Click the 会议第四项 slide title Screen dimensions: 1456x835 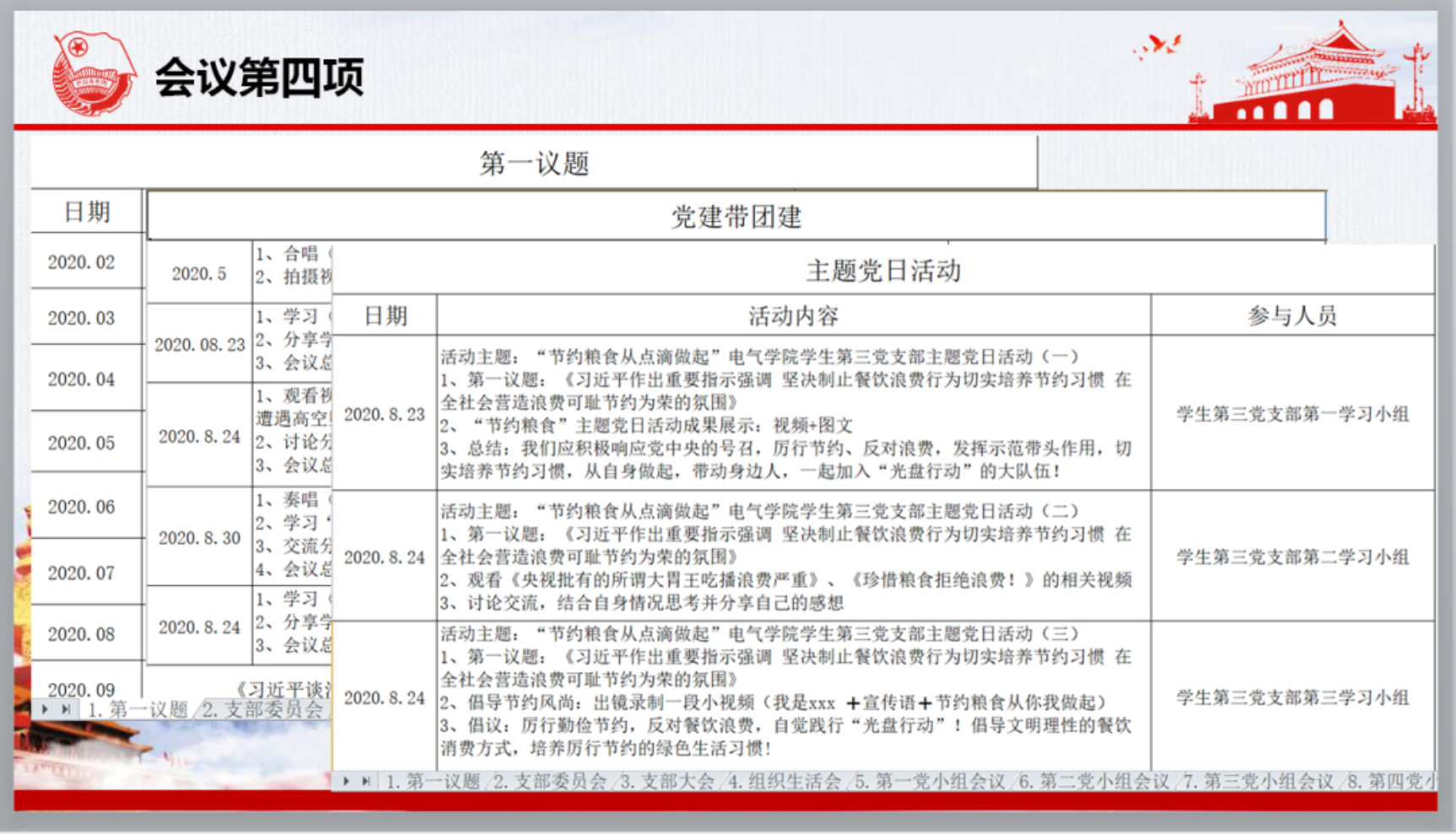coord(259,78)
